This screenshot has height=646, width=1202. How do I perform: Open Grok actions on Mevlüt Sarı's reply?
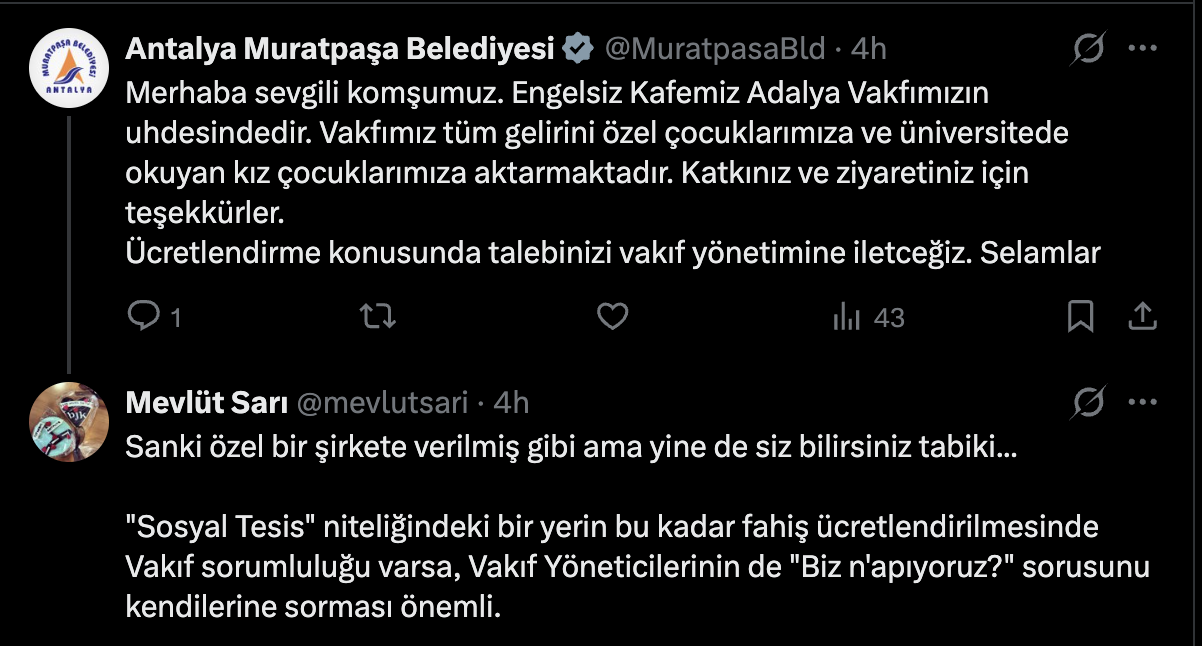pos(1090,400)
